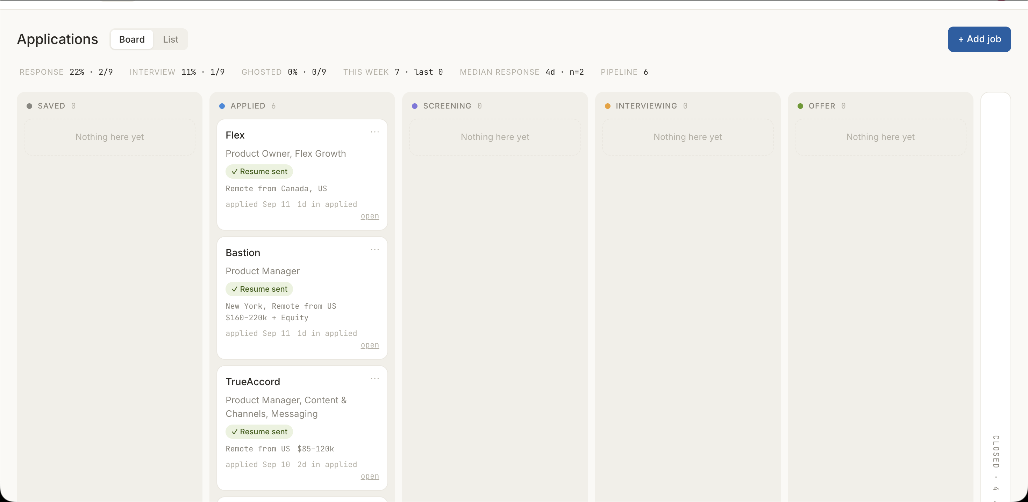Screen dimensions: 1028x502
Task: Open the Flex job posting link
Action: (370, 216)
